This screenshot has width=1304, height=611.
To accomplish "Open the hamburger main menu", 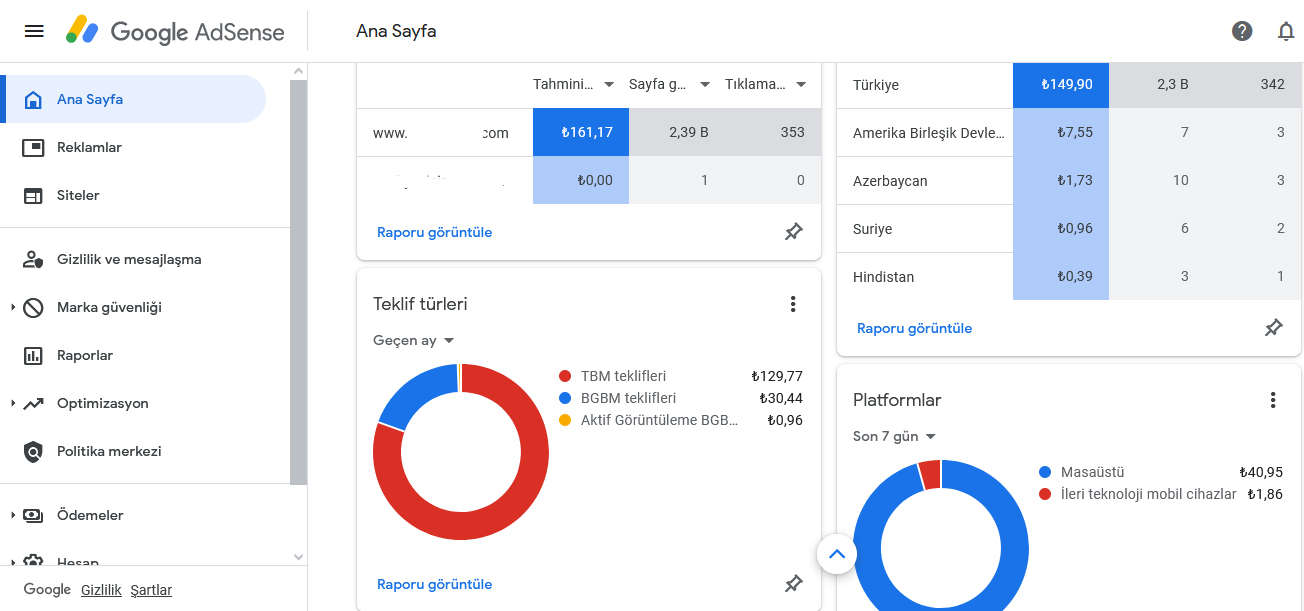I will point(34,31).
